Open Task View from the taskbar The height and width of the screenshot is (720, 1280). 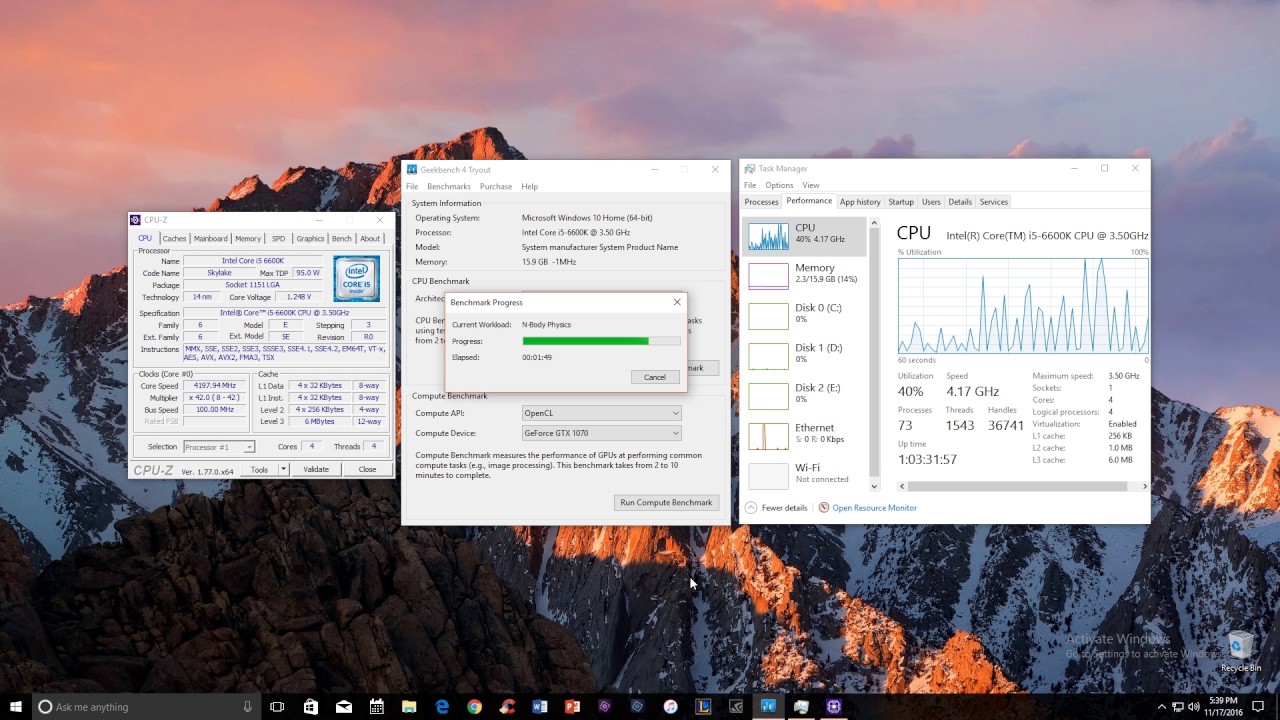(277, 707)
